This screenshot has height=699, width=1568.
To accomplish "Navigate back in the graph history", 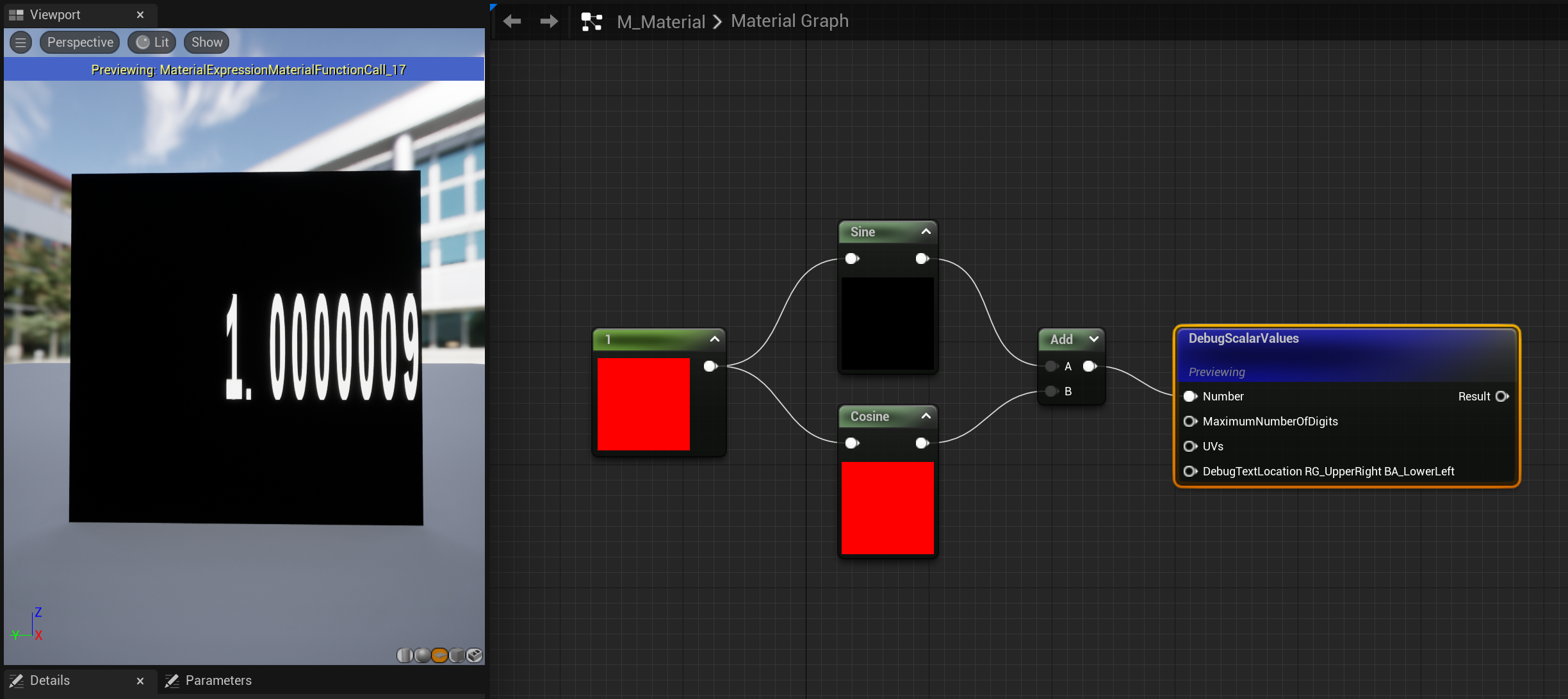I will pyautogui.click(x=512, y=22).
